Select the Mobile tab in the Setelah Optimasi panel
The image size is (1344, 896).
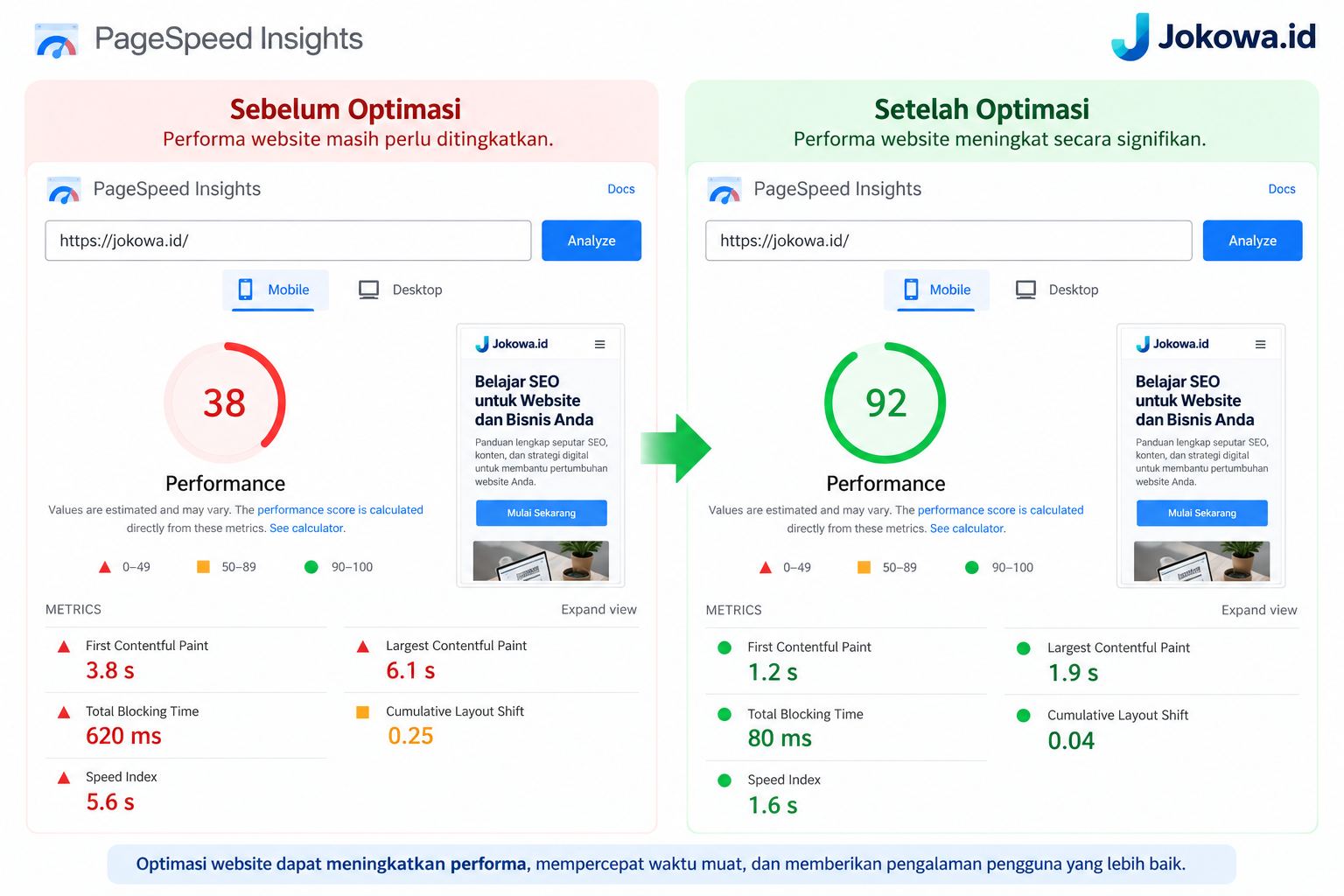pyautogui.click(x=936, y=290)
